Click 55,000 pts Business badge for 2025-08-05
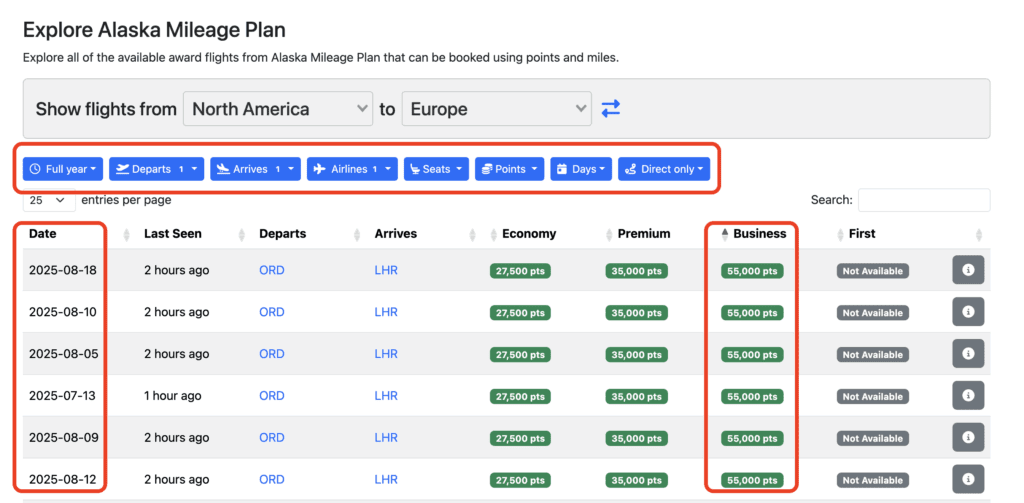The height and width of the screenshot is (503, 1024). pyautogui.click(x=752, y=355)
